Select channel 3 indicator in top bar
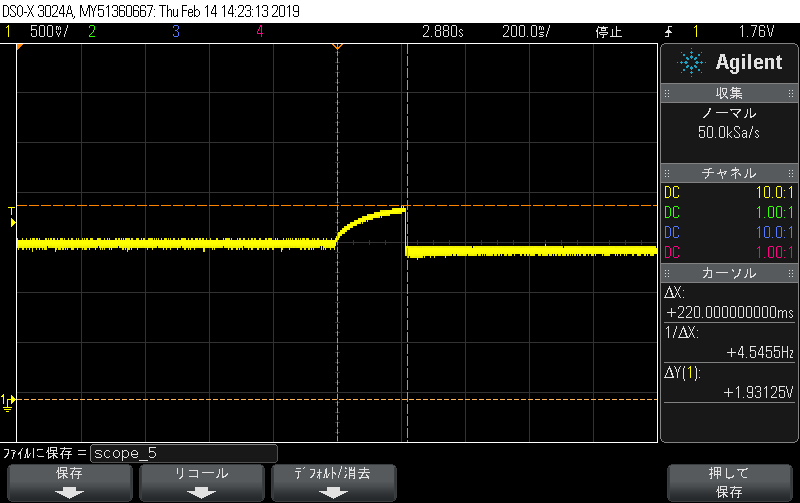Screen dimensions: 800x503 [x=176, y=32]
